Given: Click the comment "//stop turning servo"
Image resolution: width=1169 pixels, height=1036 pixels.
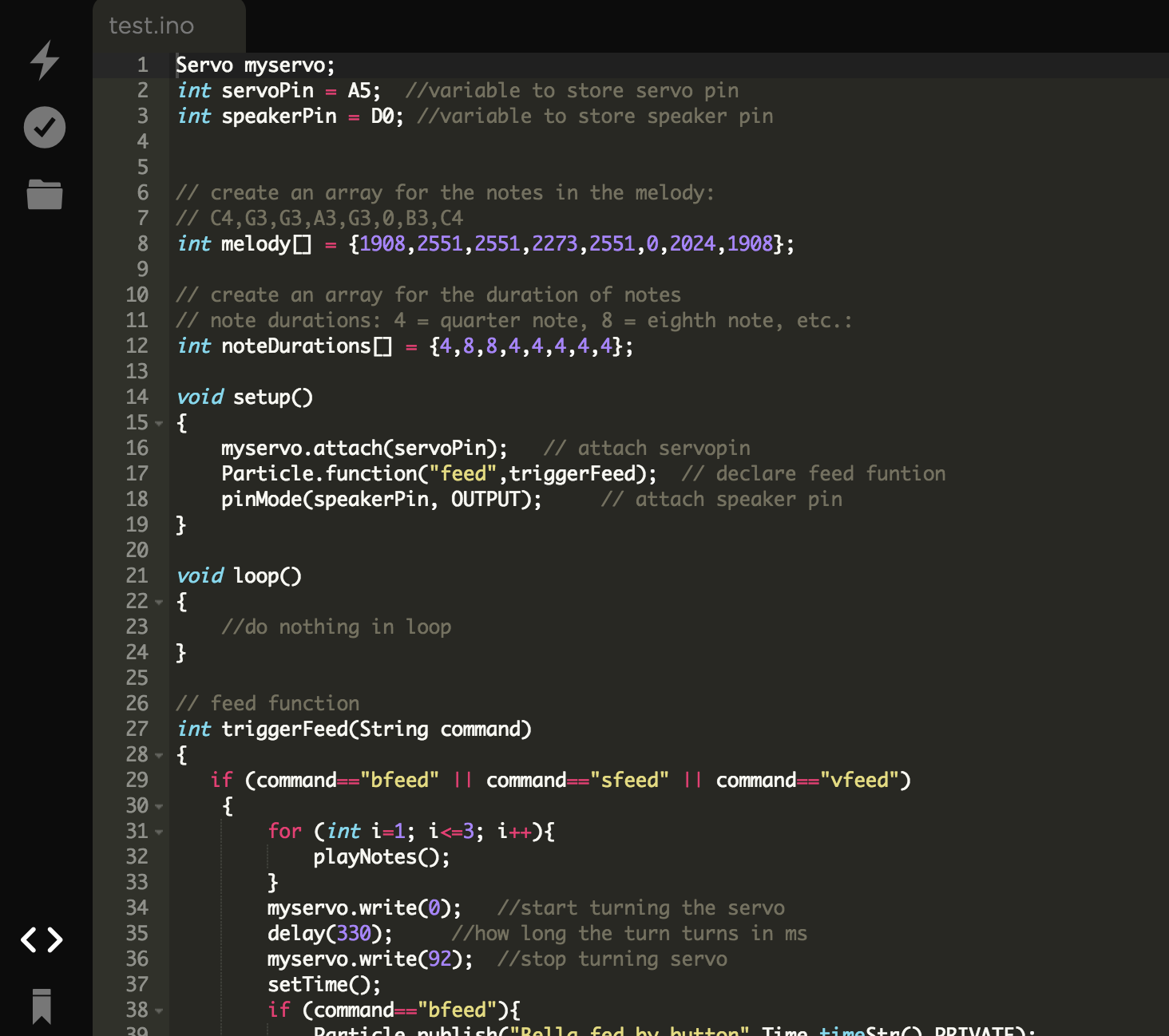Looking at the screenshot, I should tap(612, 959).
